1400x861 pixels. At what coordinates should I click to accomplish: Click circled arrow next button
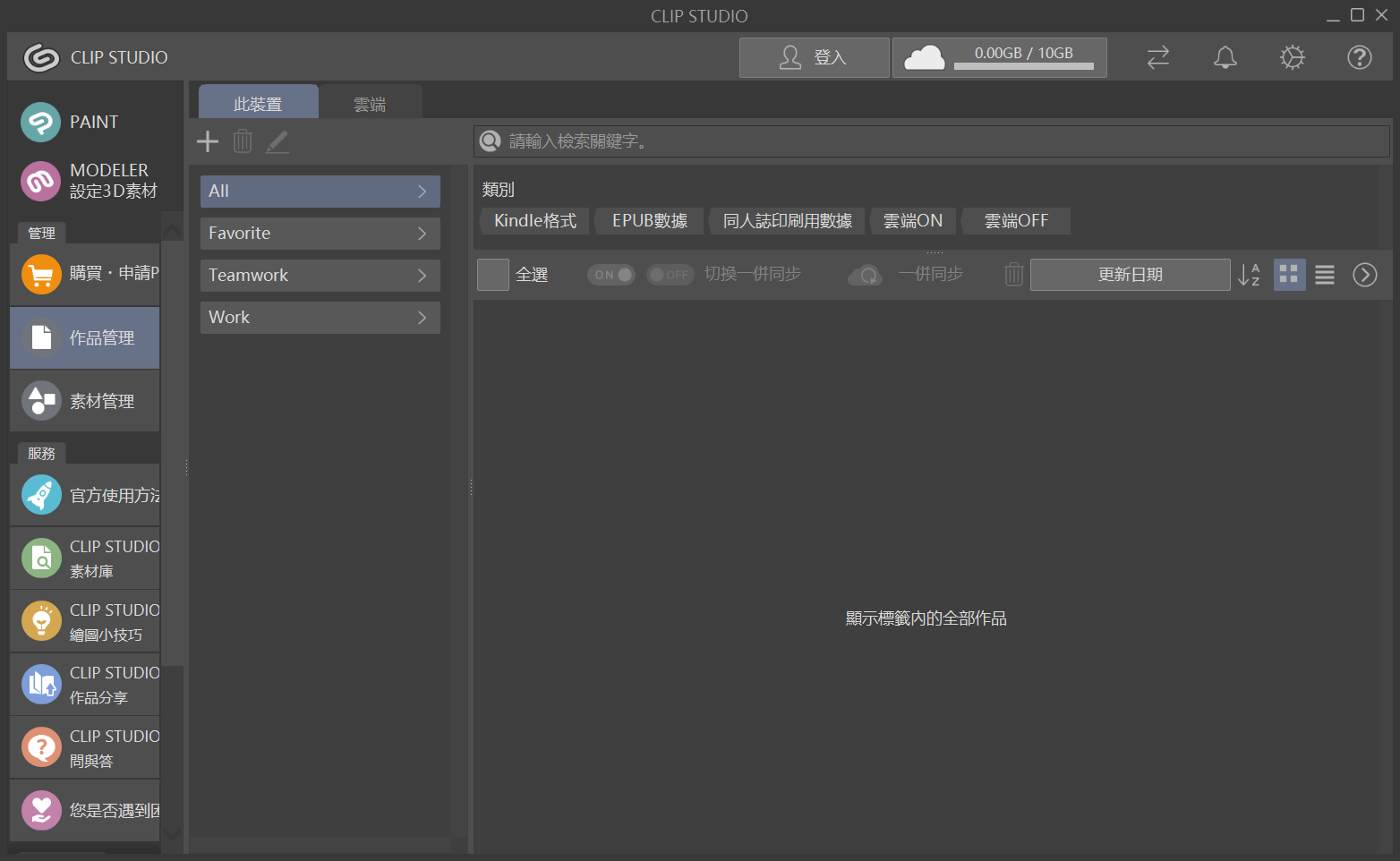coord(1365,275)
